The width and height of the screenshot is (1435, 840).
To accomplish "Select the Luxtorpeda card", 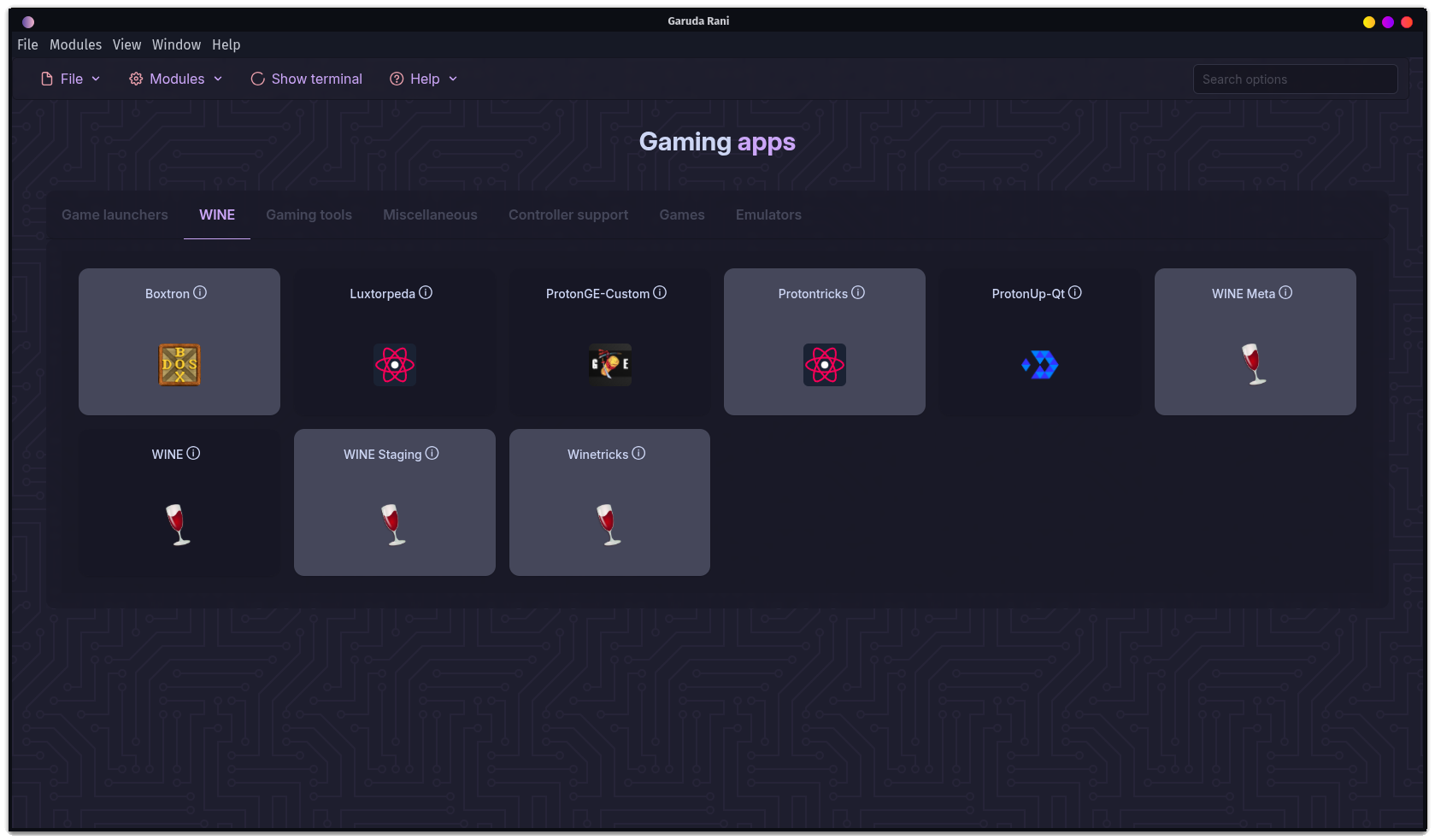I will click(395, 342).
